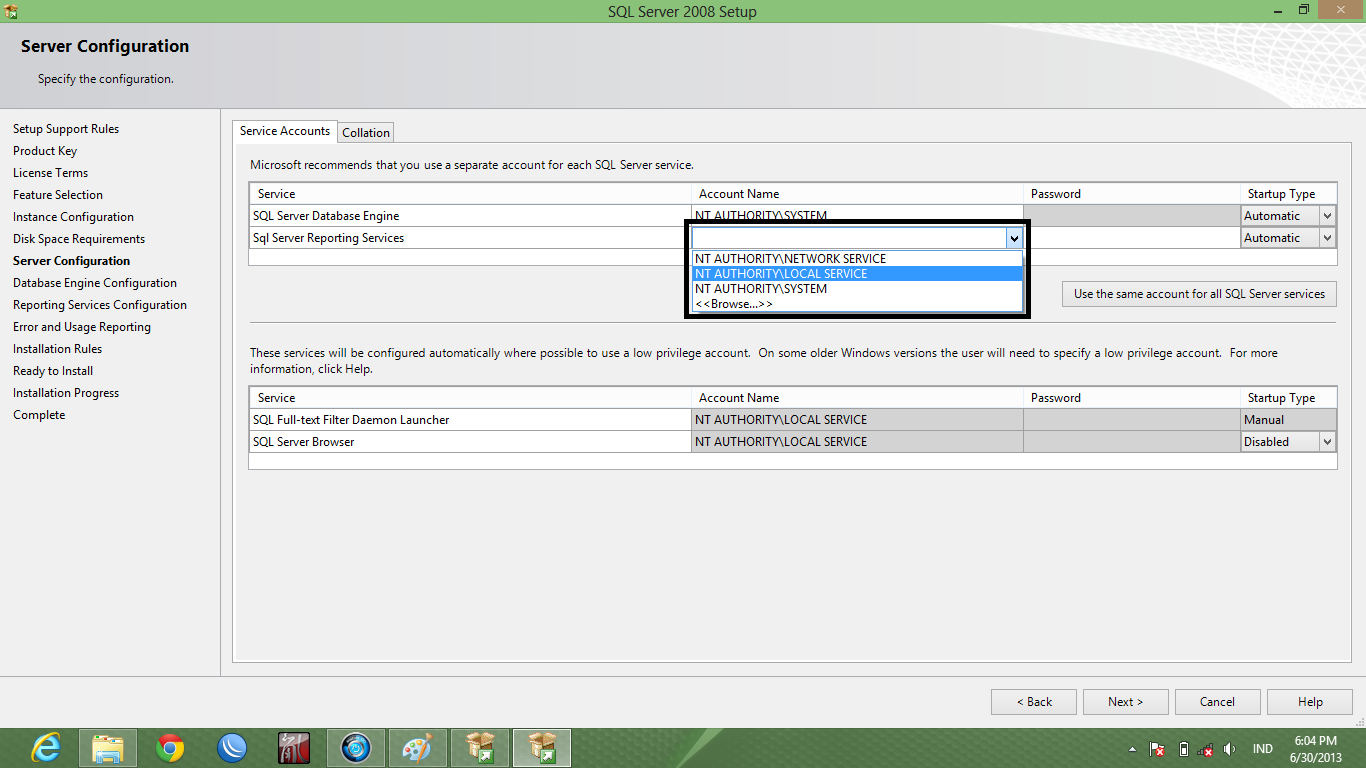Click Feature Selection in the step list
The width and height of the screenshot is (1366, 768).
pyautogui.click(x=58, y=195)
